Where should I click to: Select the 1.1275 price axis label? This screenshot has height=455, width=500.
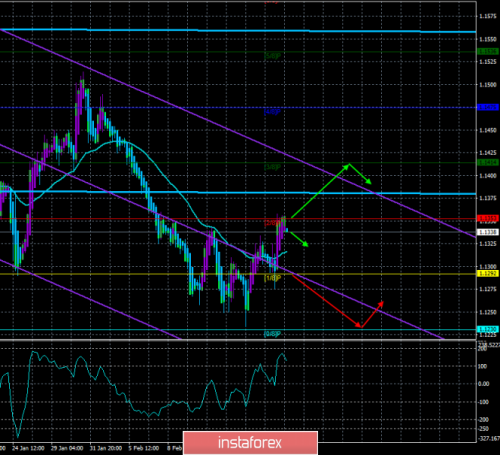tap(488, 289)
